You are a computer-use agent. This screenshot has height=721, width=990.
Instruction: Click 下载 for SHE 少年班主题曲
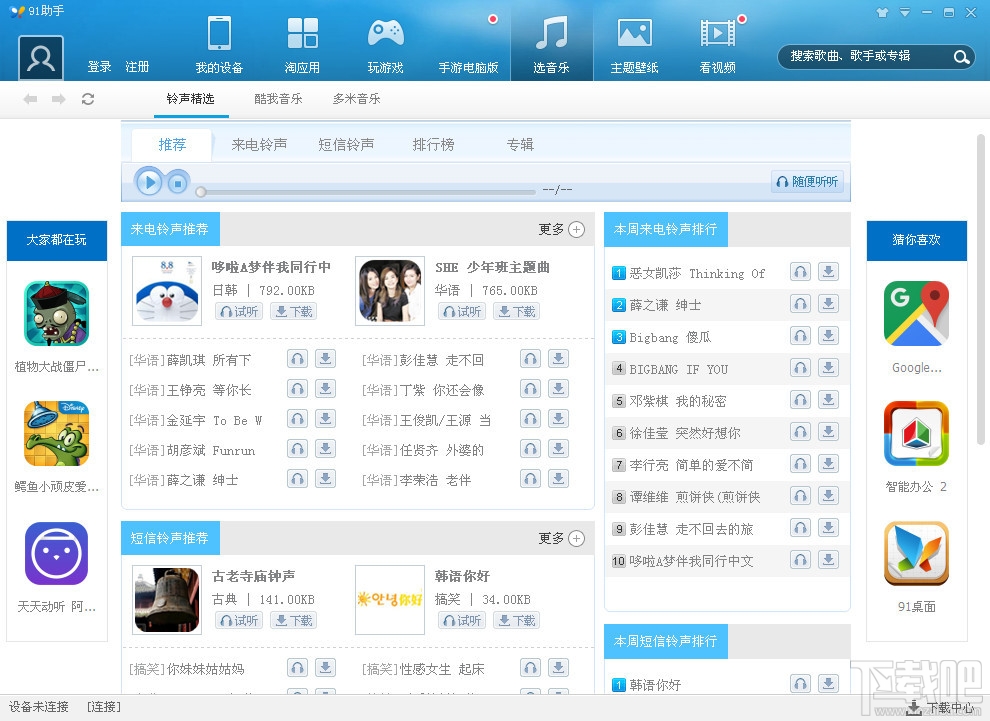[516, 311]
